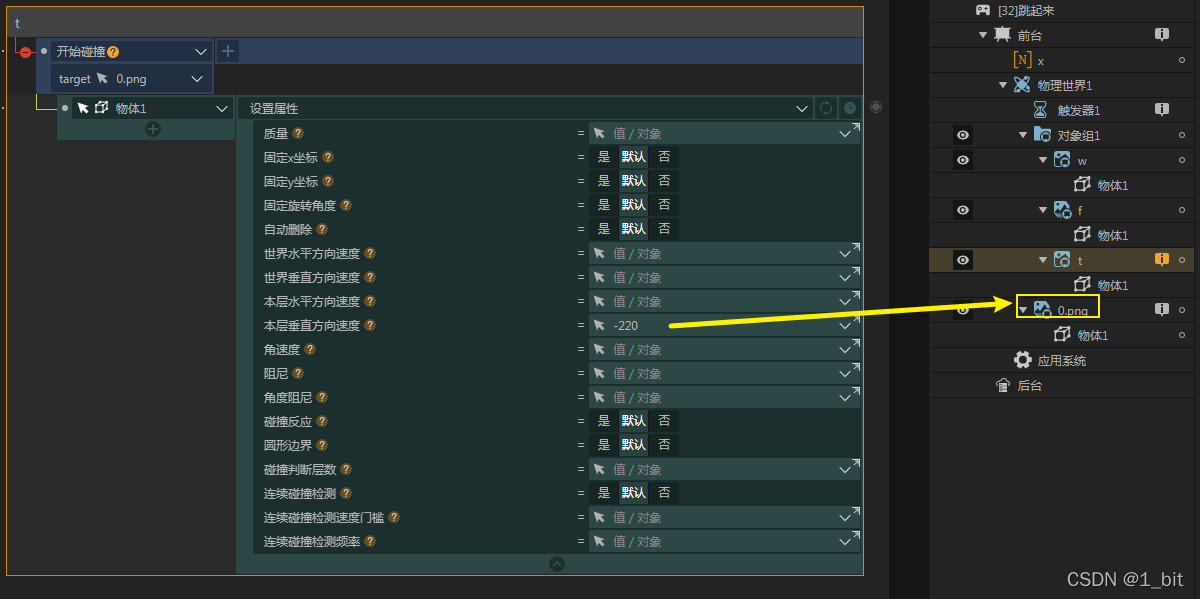Collapse the t object node
The width and height of the screenshot is (1200, 599).
coord(1043,260)
